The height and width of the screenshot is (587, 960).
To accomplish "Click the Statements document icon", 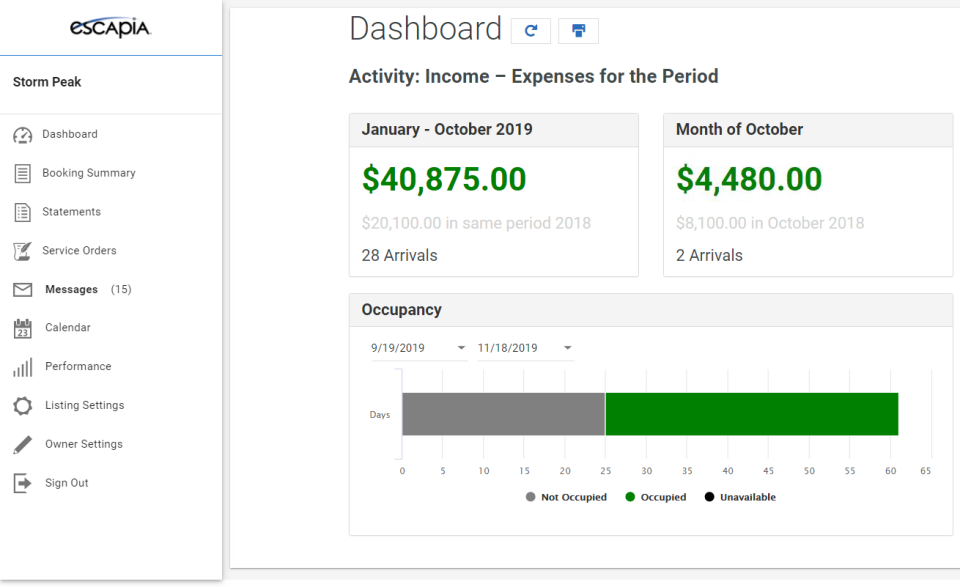I will [x=22, y=212].
